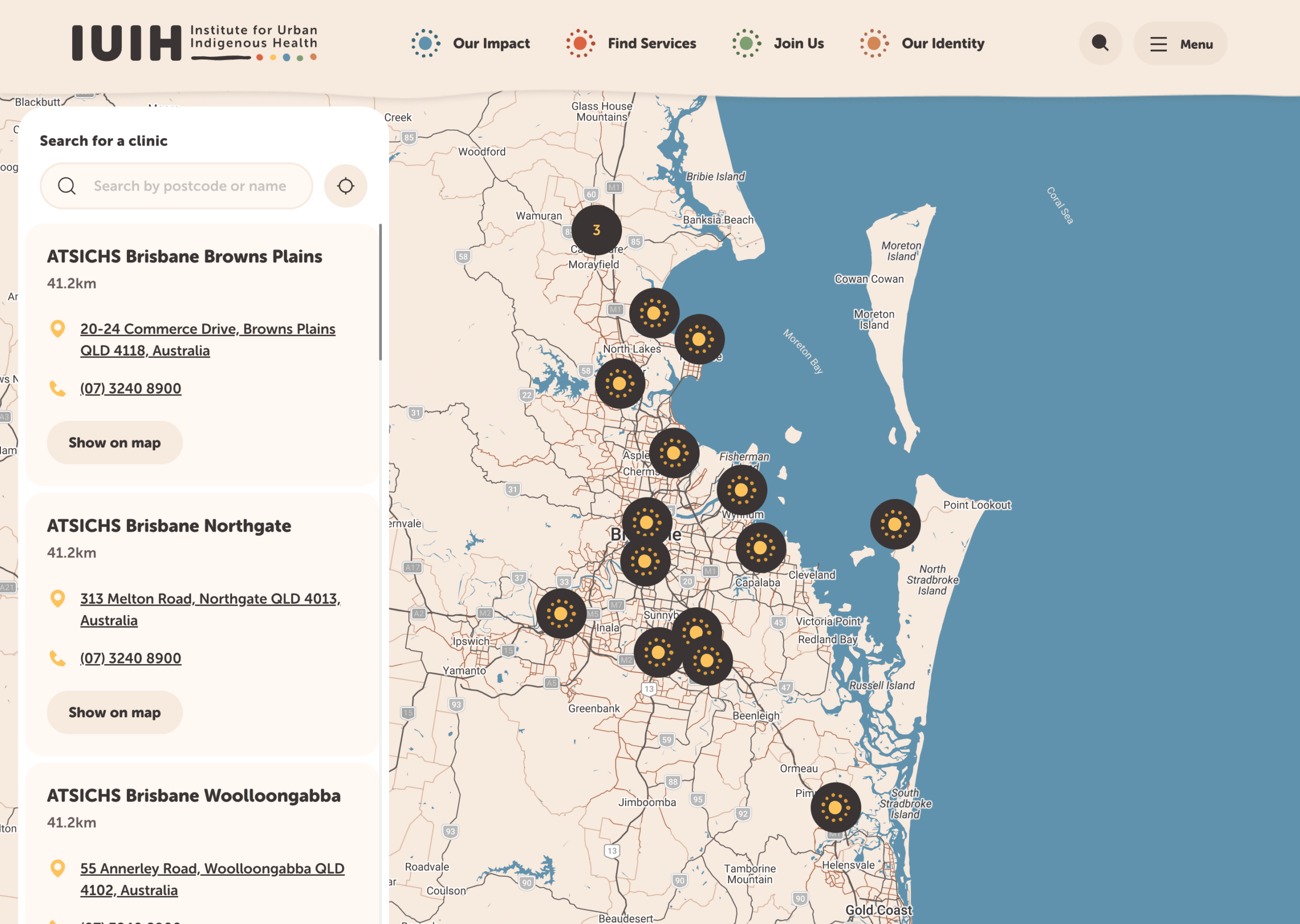Click the Search for a clinic heading
The image size is (1300, 924).
[104, 141]
